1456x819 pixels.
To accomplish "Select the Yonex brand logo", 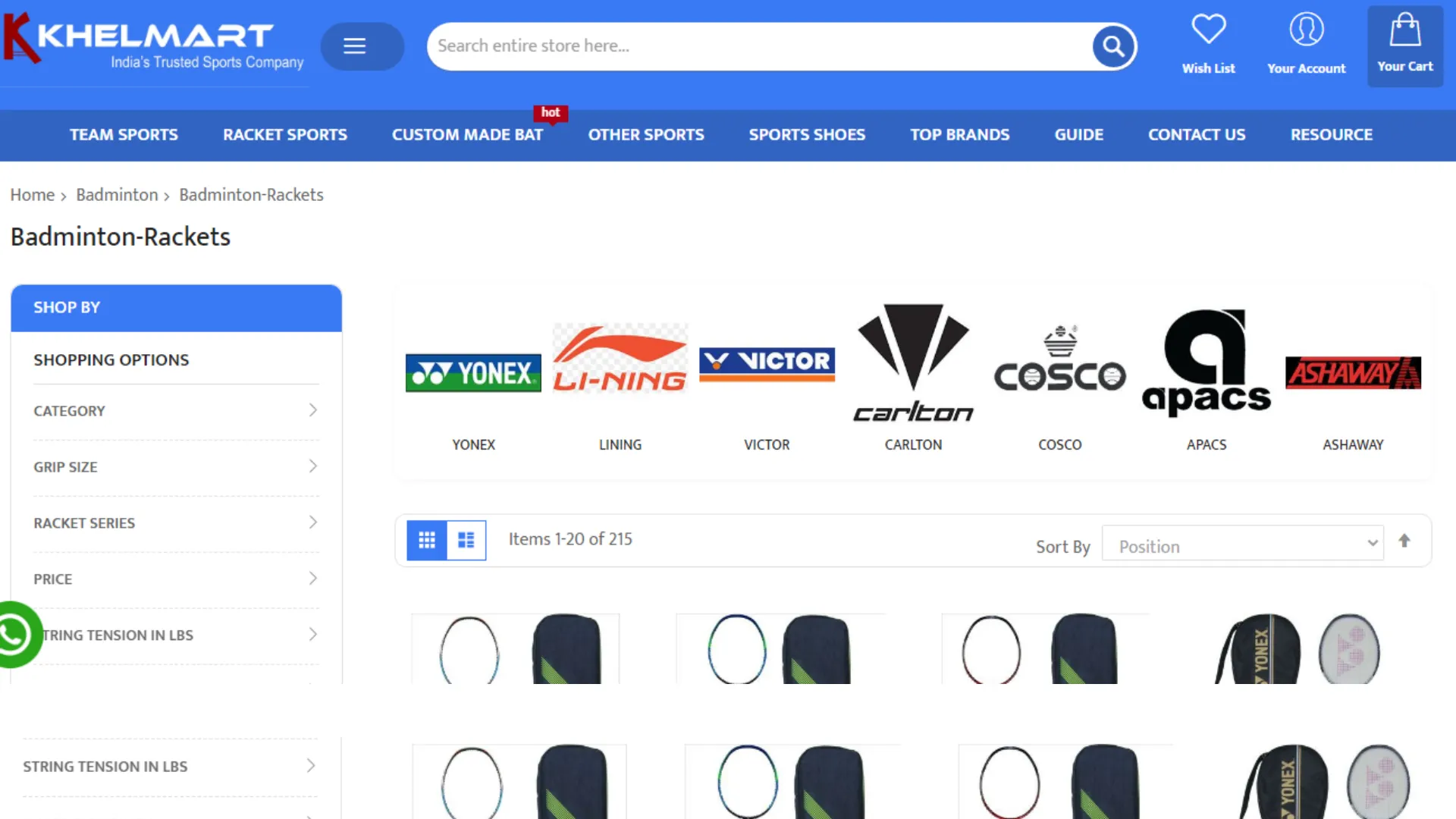I will click(x=473, y=373).
